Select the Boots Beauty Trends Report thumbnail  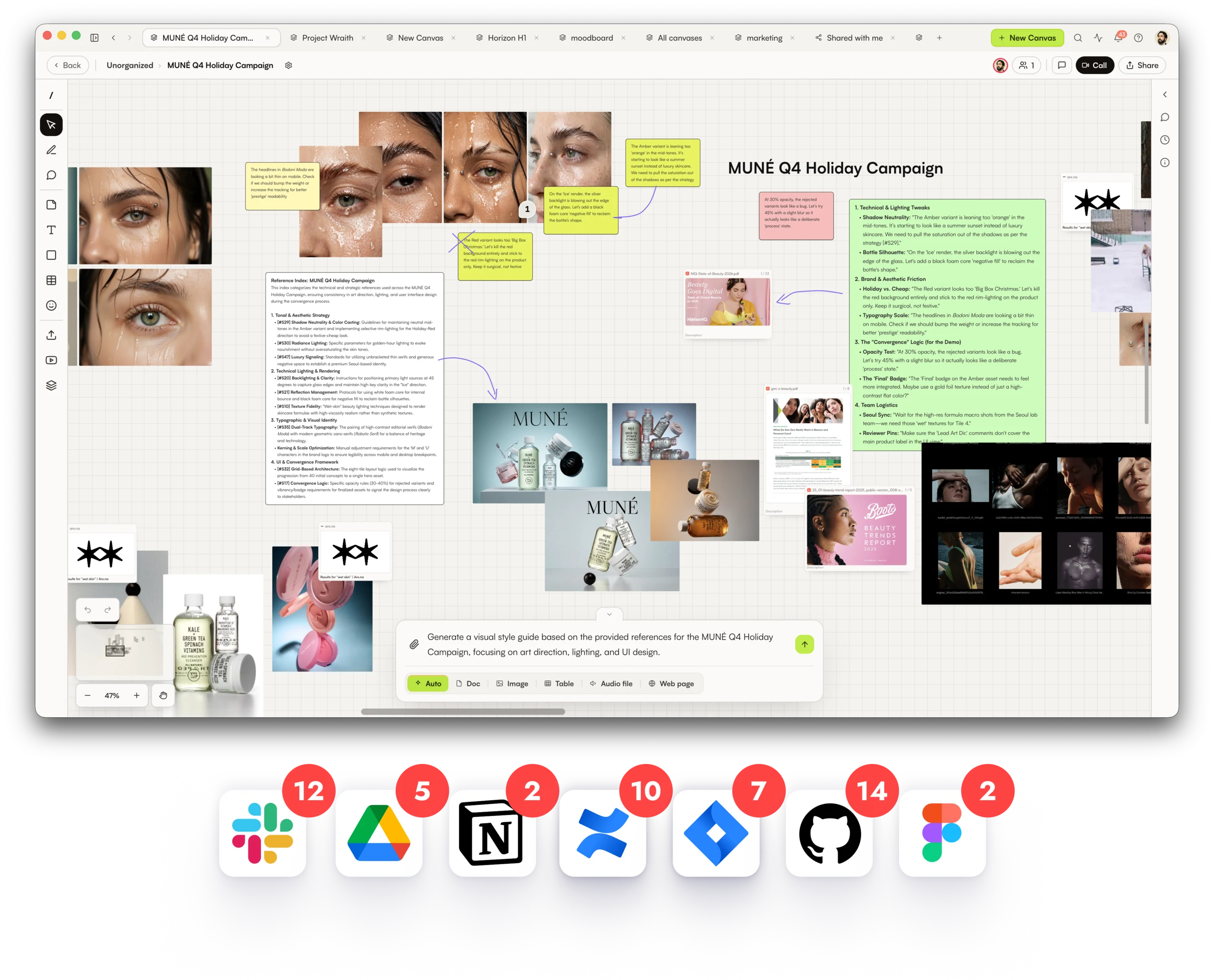pos(857,529)
